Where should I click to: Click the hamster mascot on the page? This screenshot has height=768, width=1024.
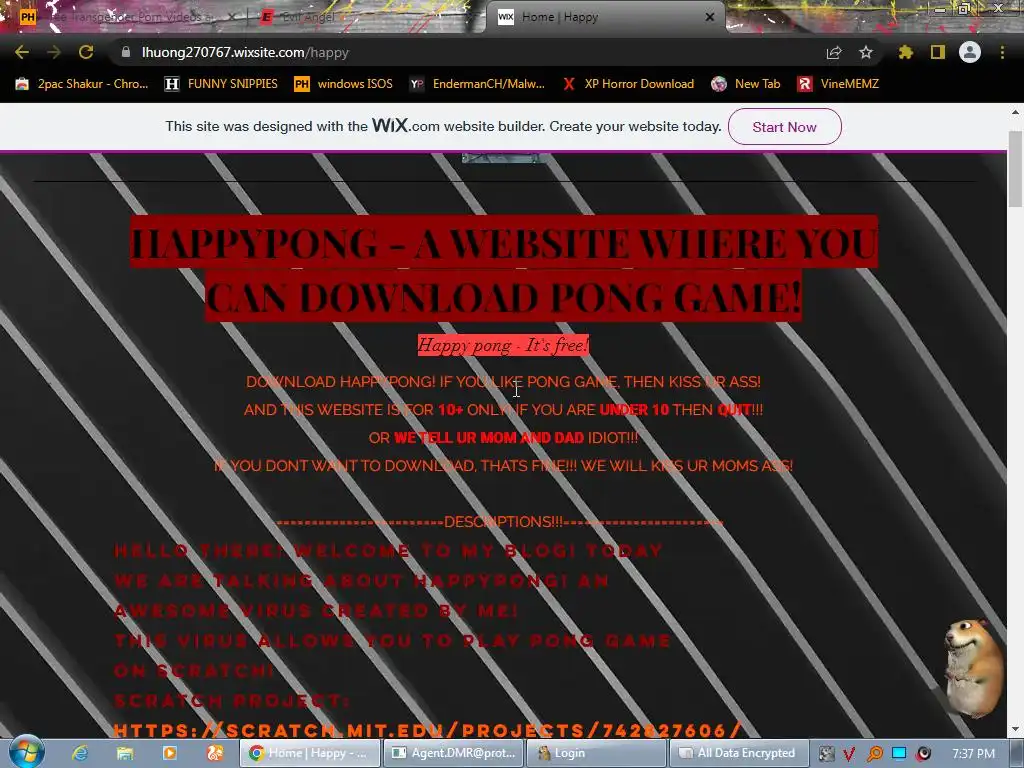[973, 668]
